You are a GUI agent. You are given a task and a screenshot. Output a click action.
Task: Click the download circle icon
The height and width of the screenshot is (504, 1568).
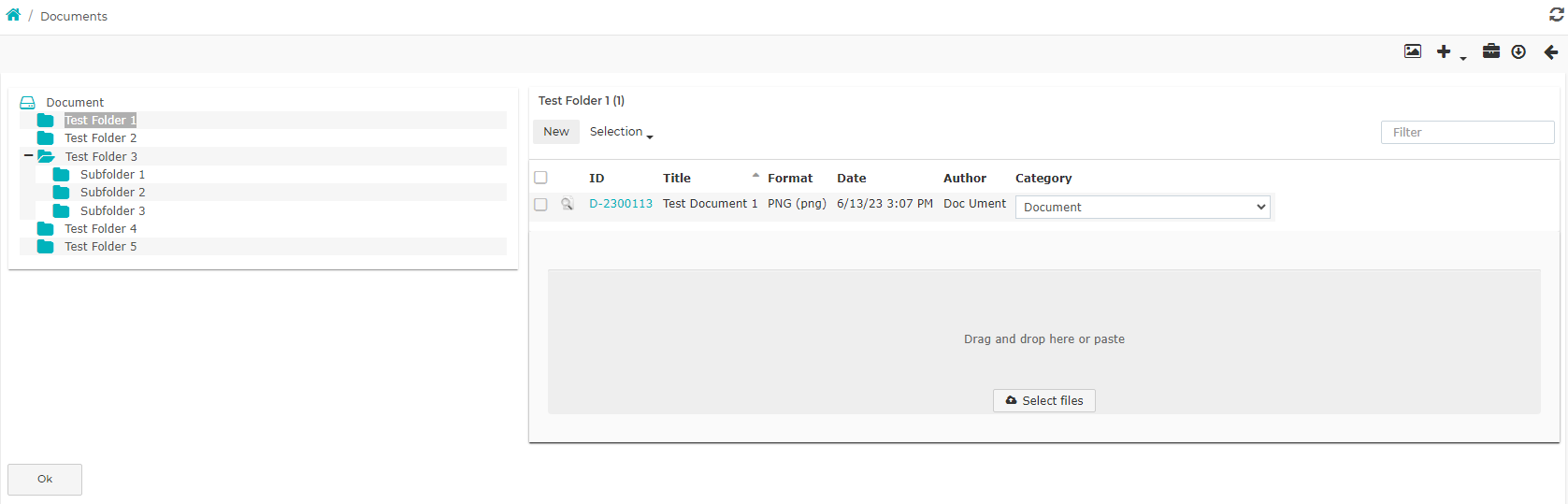pos(1518,51)
